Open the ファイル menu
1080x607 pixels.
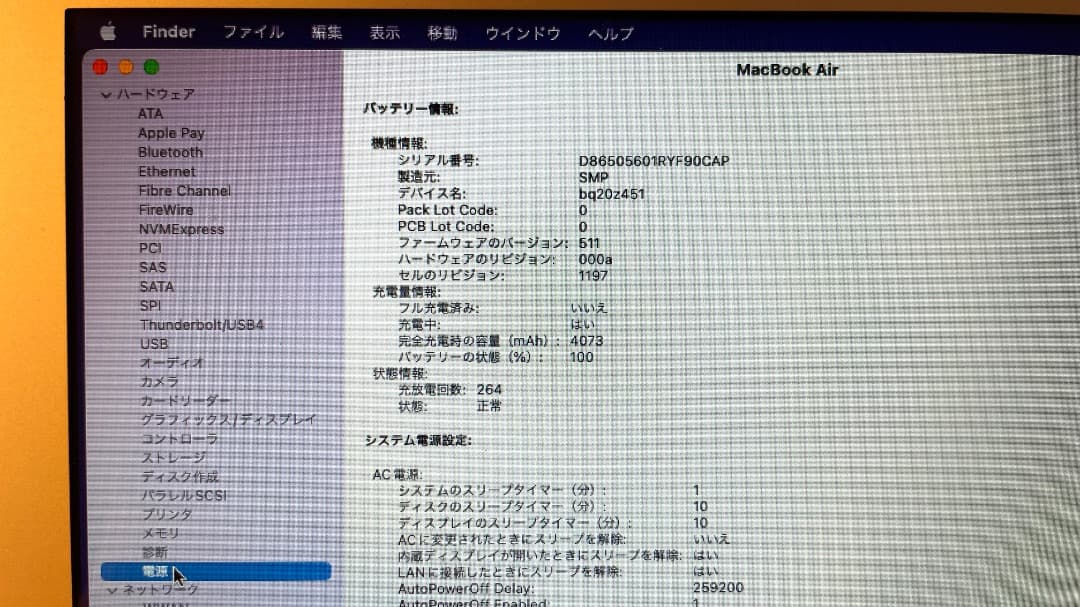(x=253, y=32)
